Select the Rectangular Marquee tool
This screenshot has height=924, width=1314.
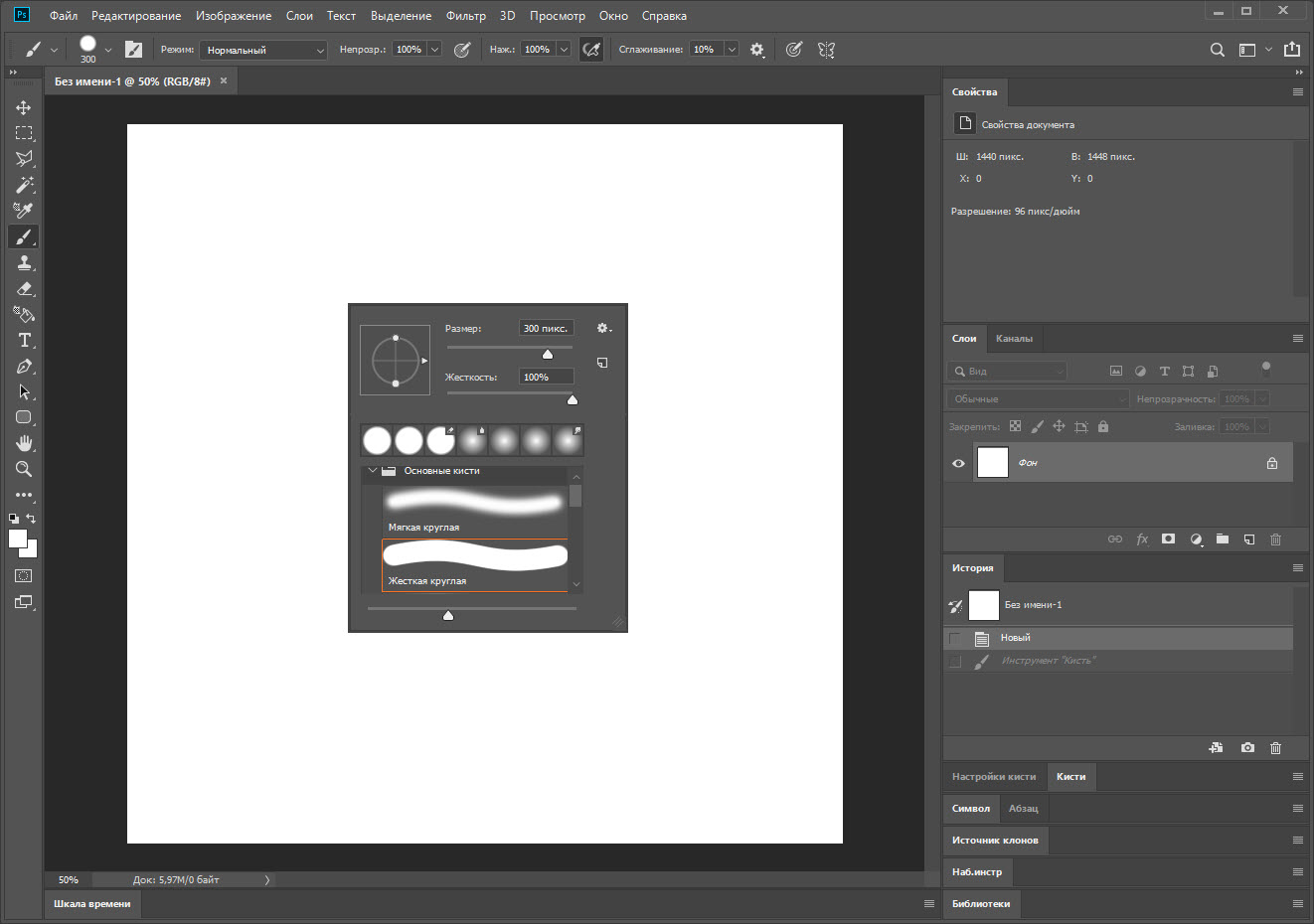(x=24, y=133)
